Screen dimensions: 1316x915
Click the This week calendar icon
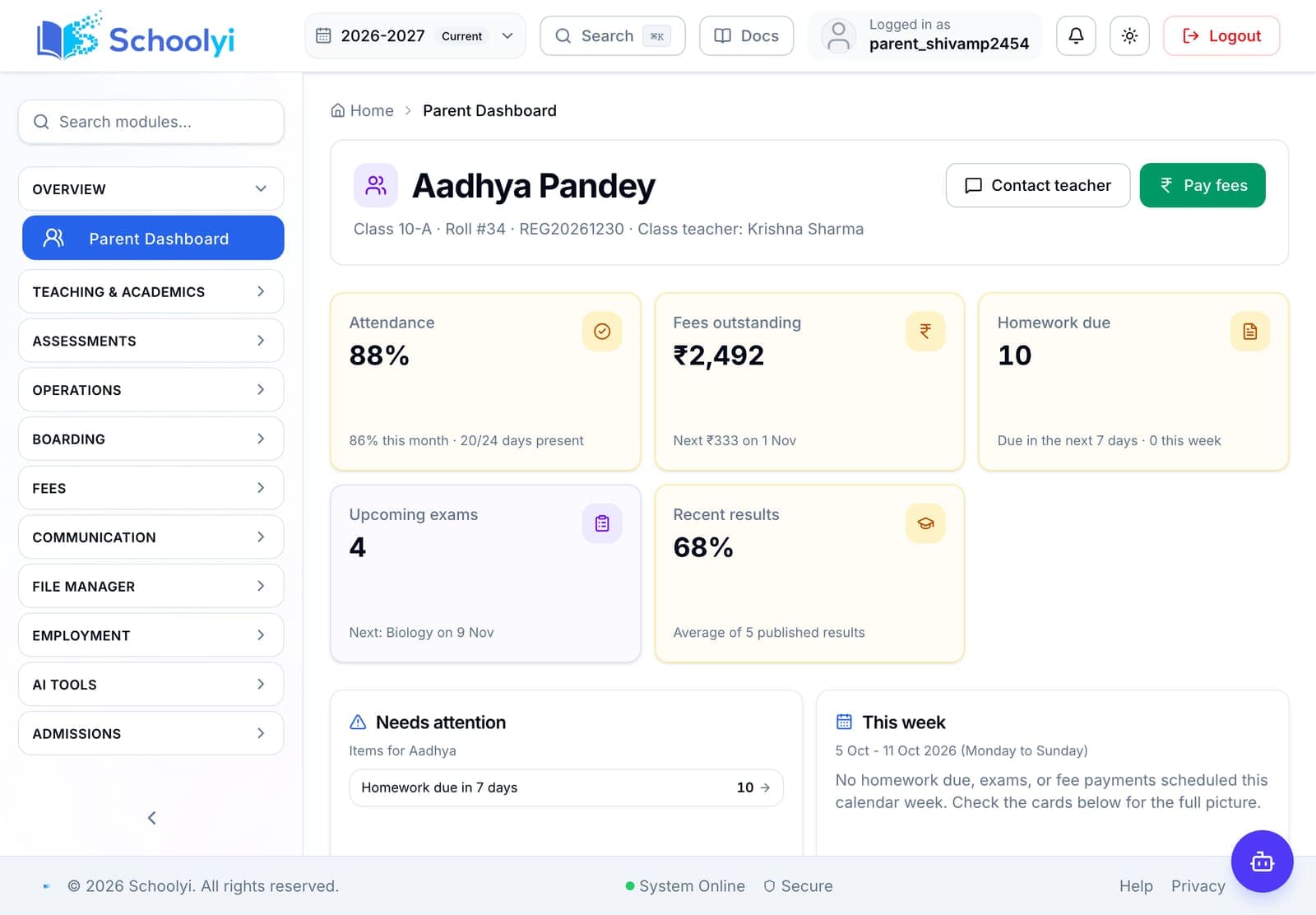[x=844, y=722]
